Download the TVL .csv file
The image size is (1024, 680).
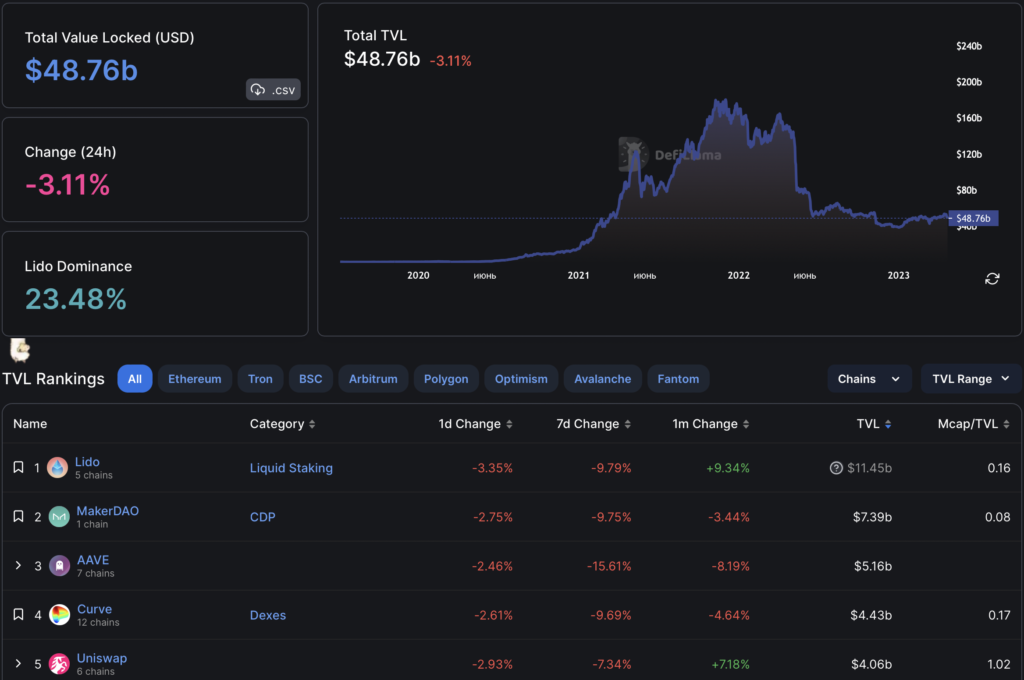(x=273, y=90)
